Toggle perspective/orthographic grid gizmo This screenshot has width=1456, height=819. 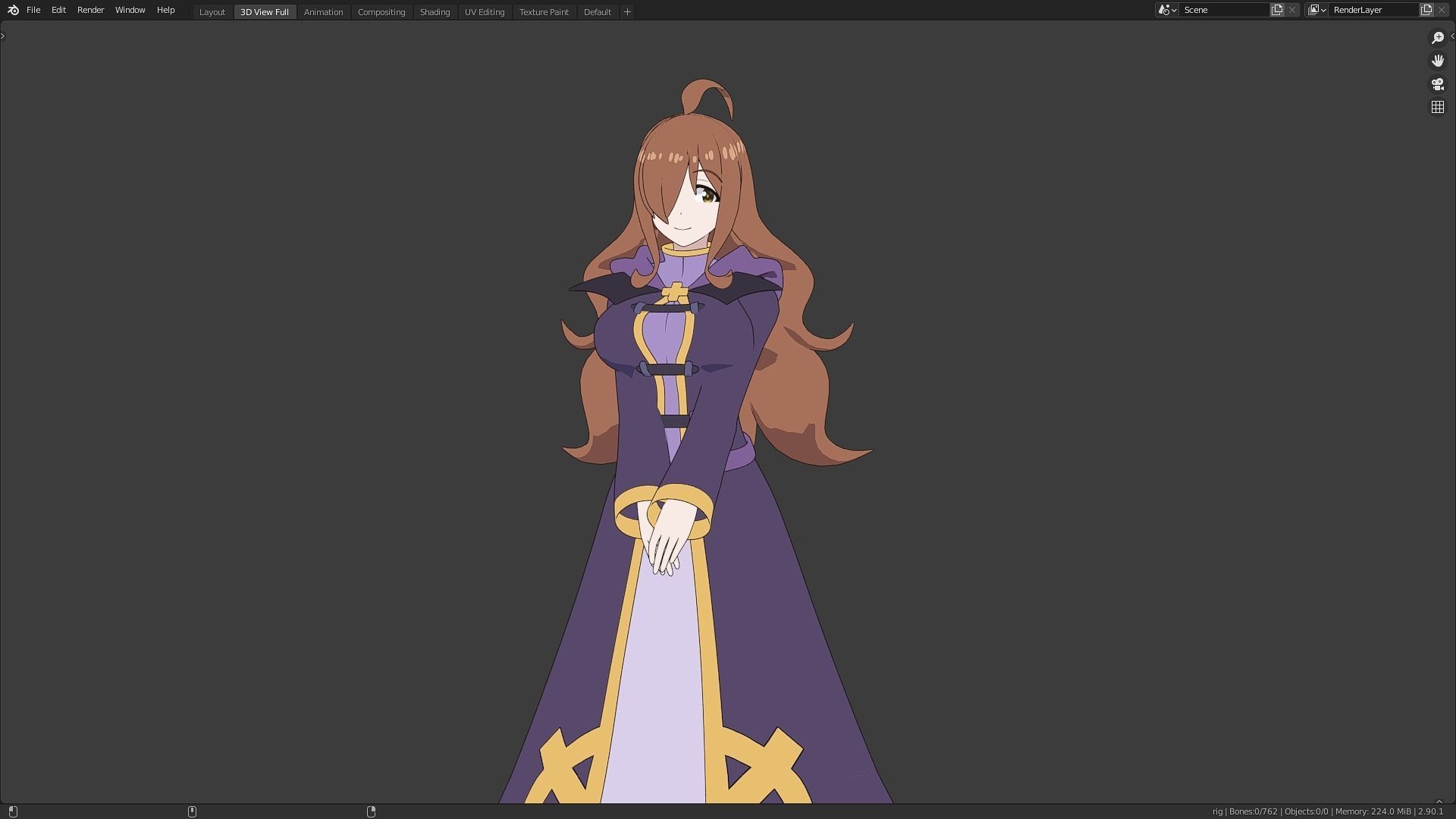1437,108
